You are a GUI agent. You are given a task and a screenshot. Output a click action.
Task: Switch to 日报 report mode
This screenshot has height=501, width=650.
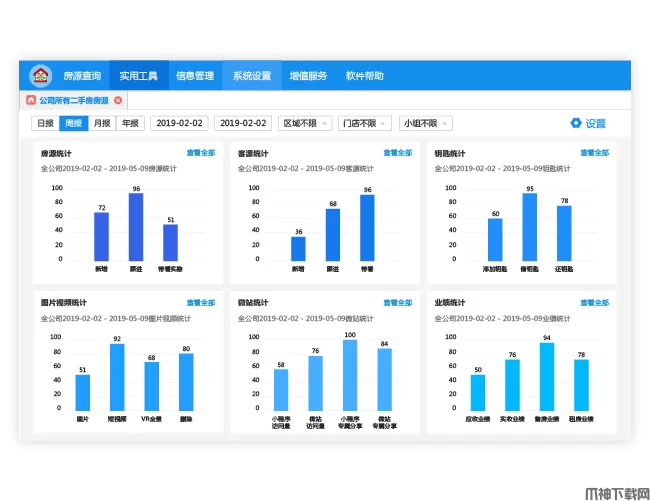pyautogui.click(x=46, y=123)
